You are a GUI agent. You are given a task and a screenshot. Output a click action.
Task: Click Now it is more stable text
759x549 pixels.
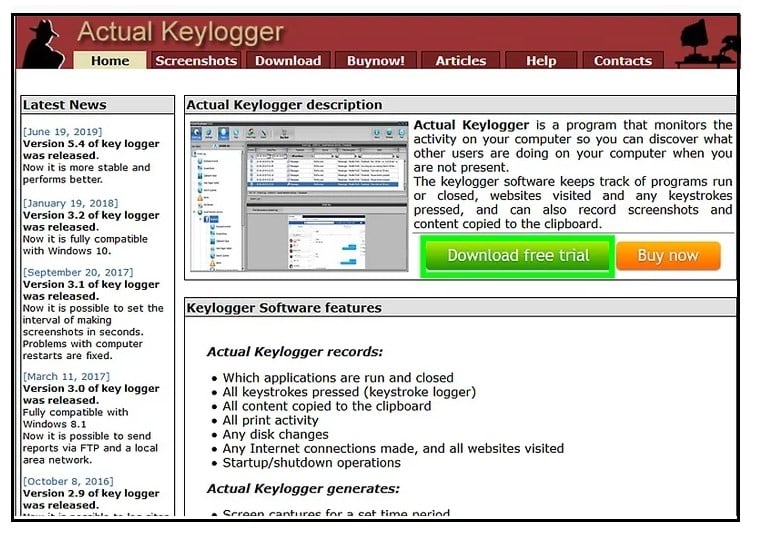[87, 173]
